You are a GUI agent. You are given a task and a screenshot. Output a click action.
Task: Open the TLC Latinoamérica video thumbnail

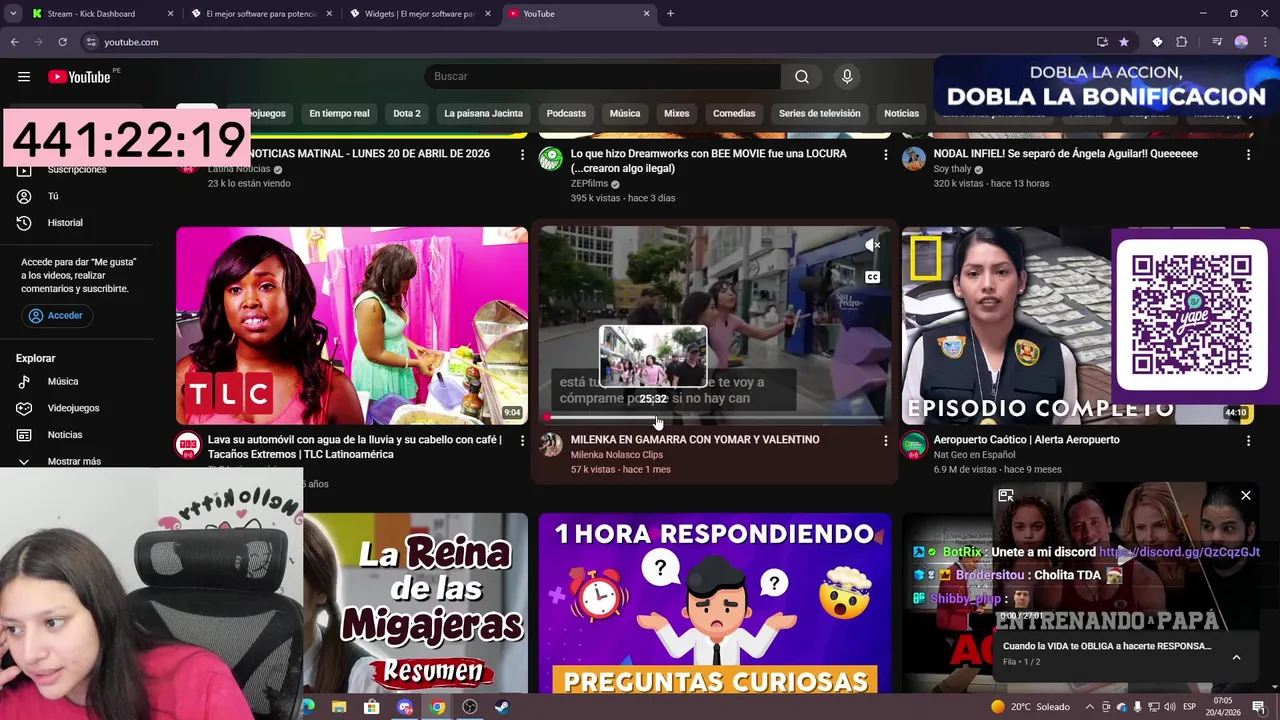(x=352, y=326)
